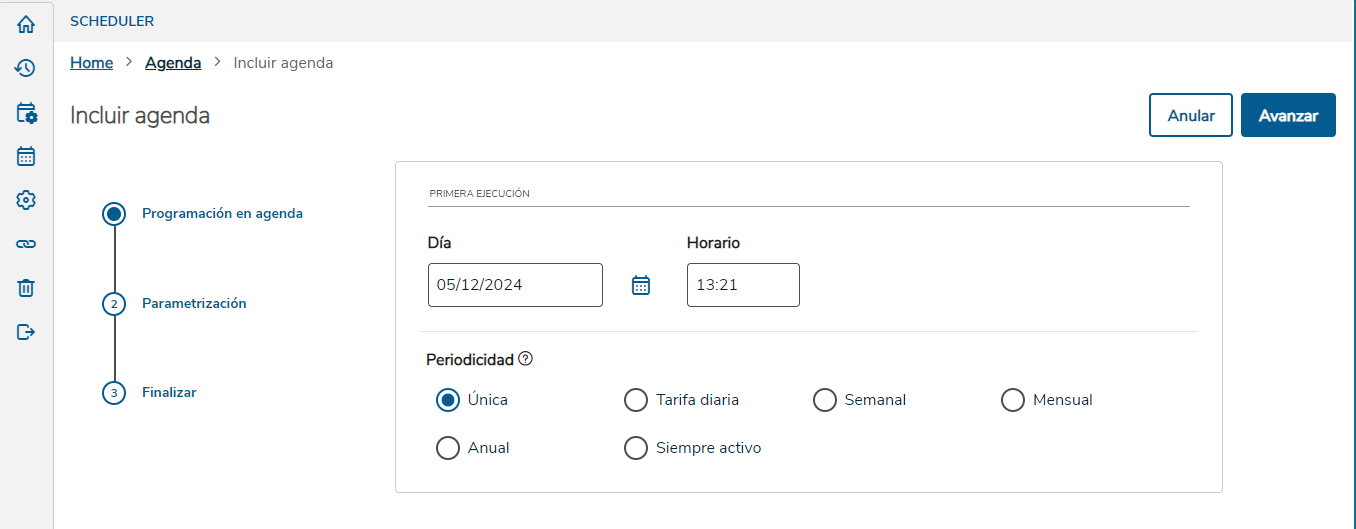The height and width of the screenshot is (529, 1356).
Task: Click the Horario time input field
Action: pyautogui.click(x=742, y=285)
